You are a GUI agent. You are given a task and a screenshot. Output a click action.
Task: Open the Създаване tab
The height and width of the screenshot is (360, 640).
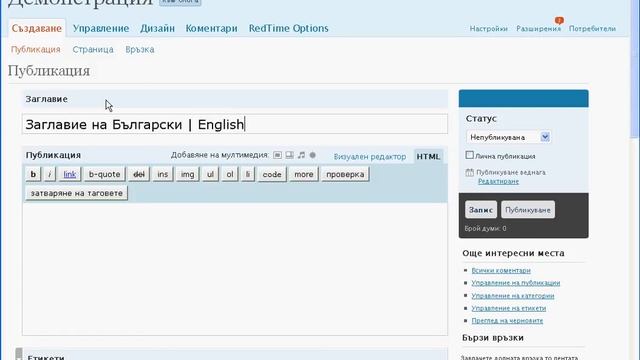[x=37, y=28]
